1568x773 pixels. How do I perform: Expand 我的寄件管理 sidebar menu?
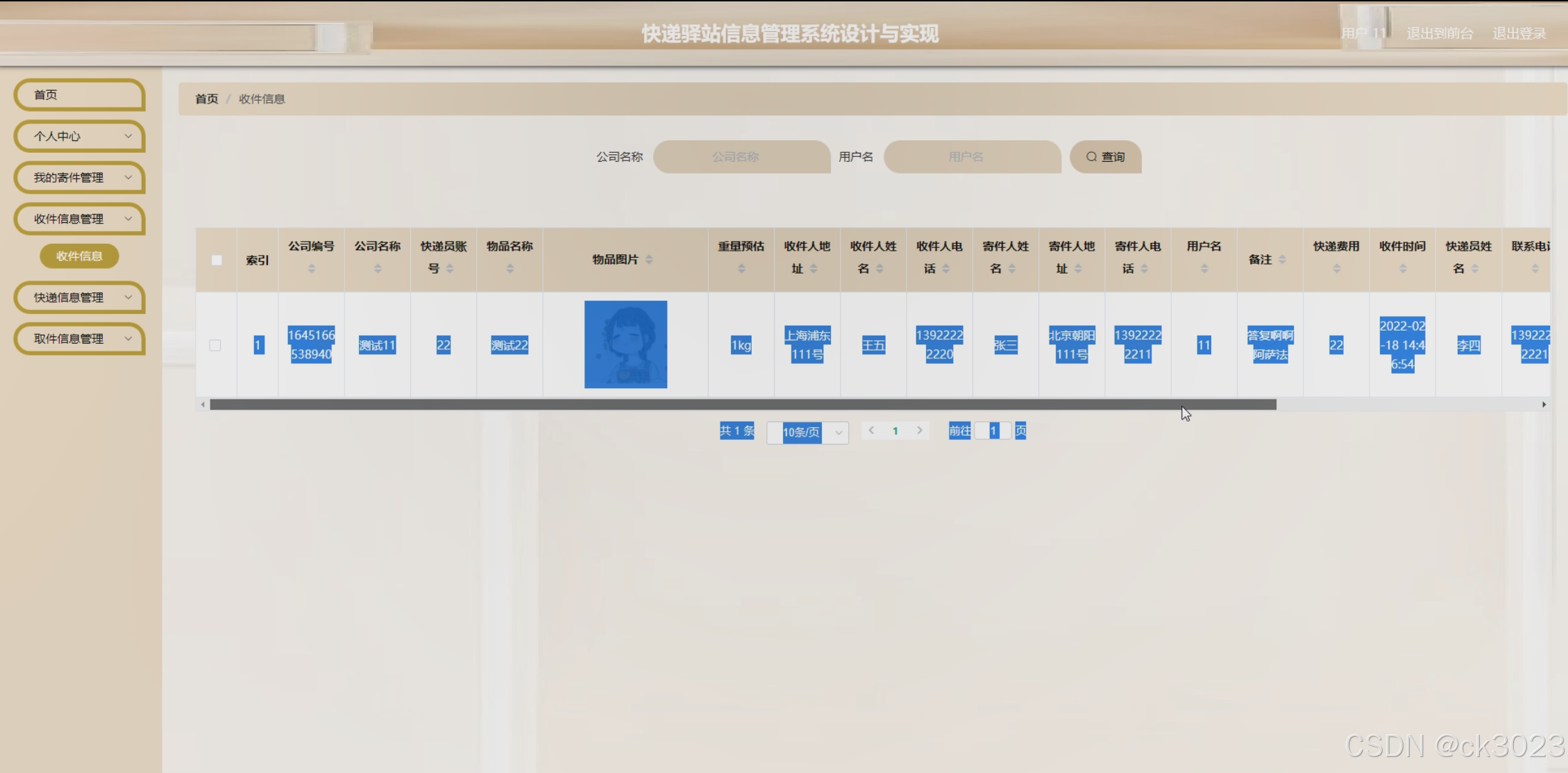click(x=79, y=178)
